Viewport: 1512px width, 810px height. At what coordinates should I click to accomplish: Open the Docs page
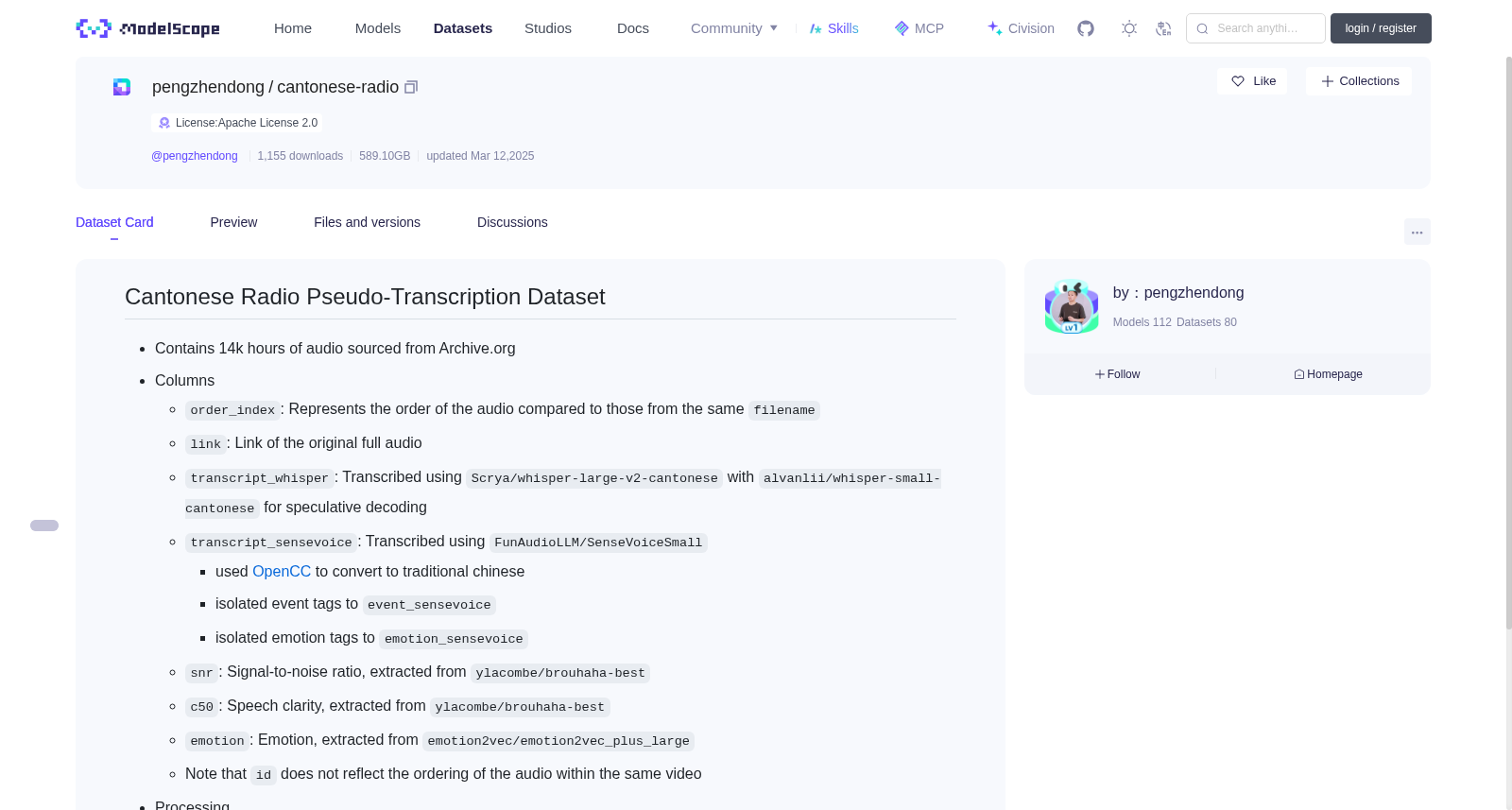633,28
